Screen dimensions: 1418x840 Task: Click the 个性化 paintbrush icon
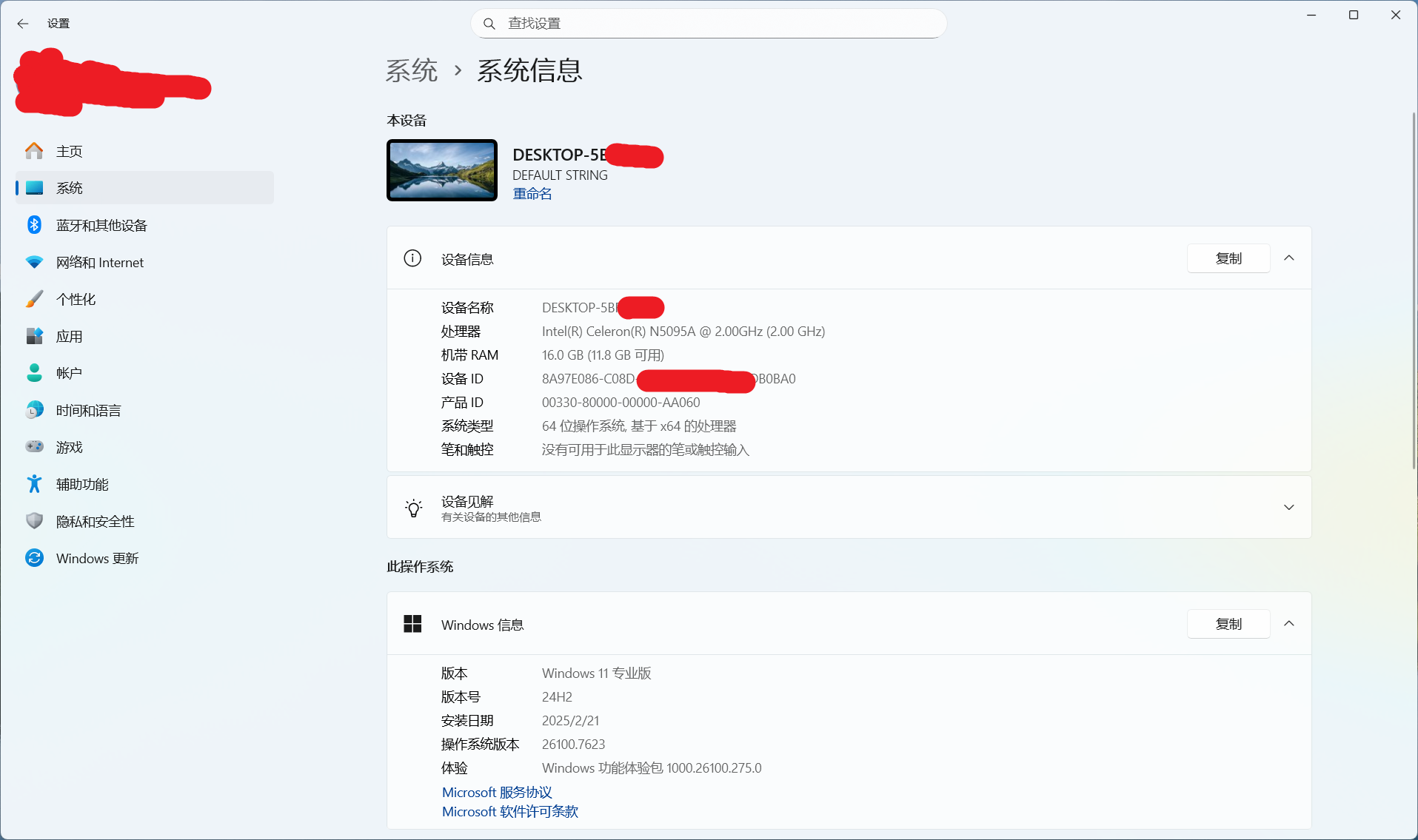tap(34, 299)
